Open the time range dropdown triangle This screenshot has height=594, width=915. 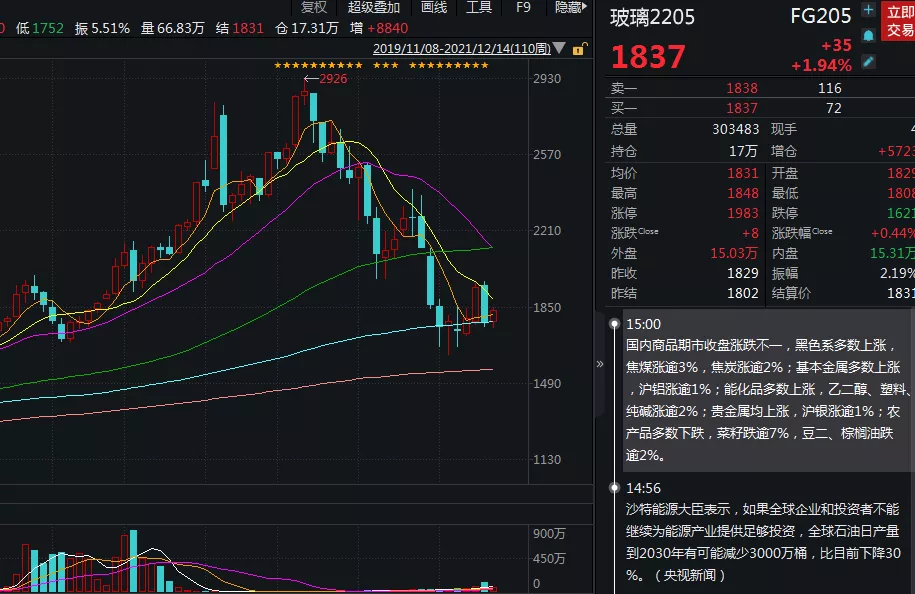(559, 48)
